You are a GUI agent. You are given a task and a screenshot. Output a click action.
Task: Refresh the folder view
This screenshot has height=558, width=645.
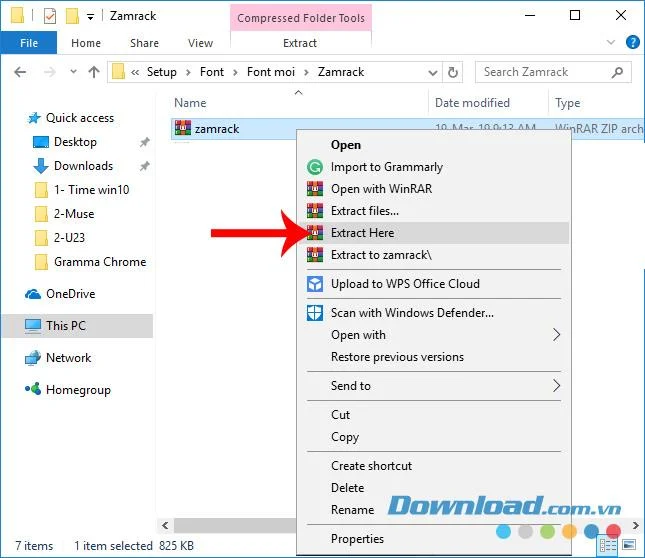coord(452,72)
